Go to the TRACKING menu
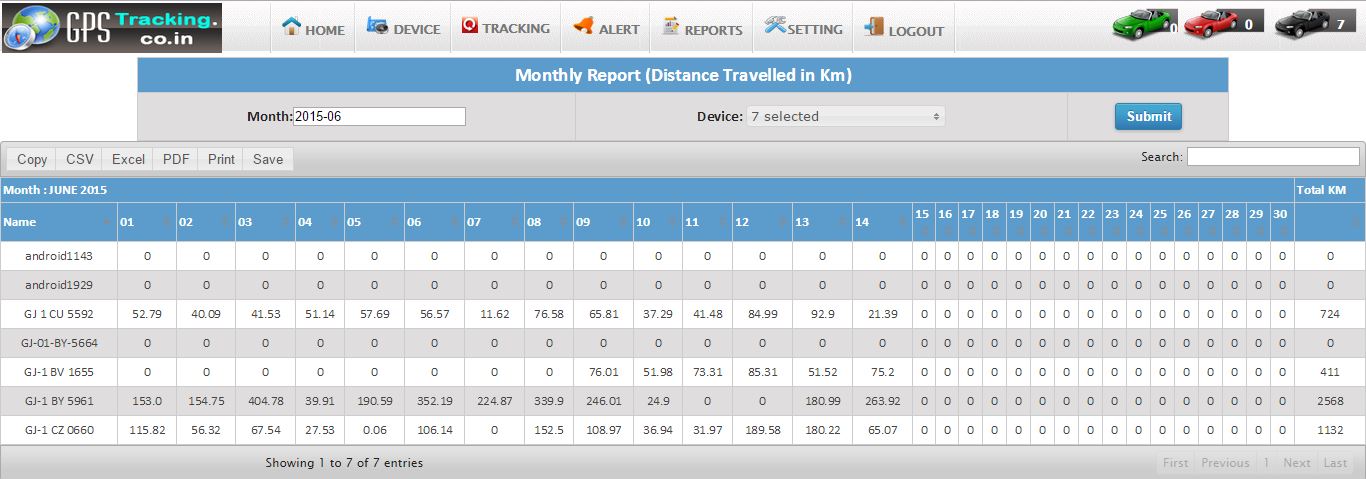Viewport: 1366px width, 479px height. click(516, 28)
